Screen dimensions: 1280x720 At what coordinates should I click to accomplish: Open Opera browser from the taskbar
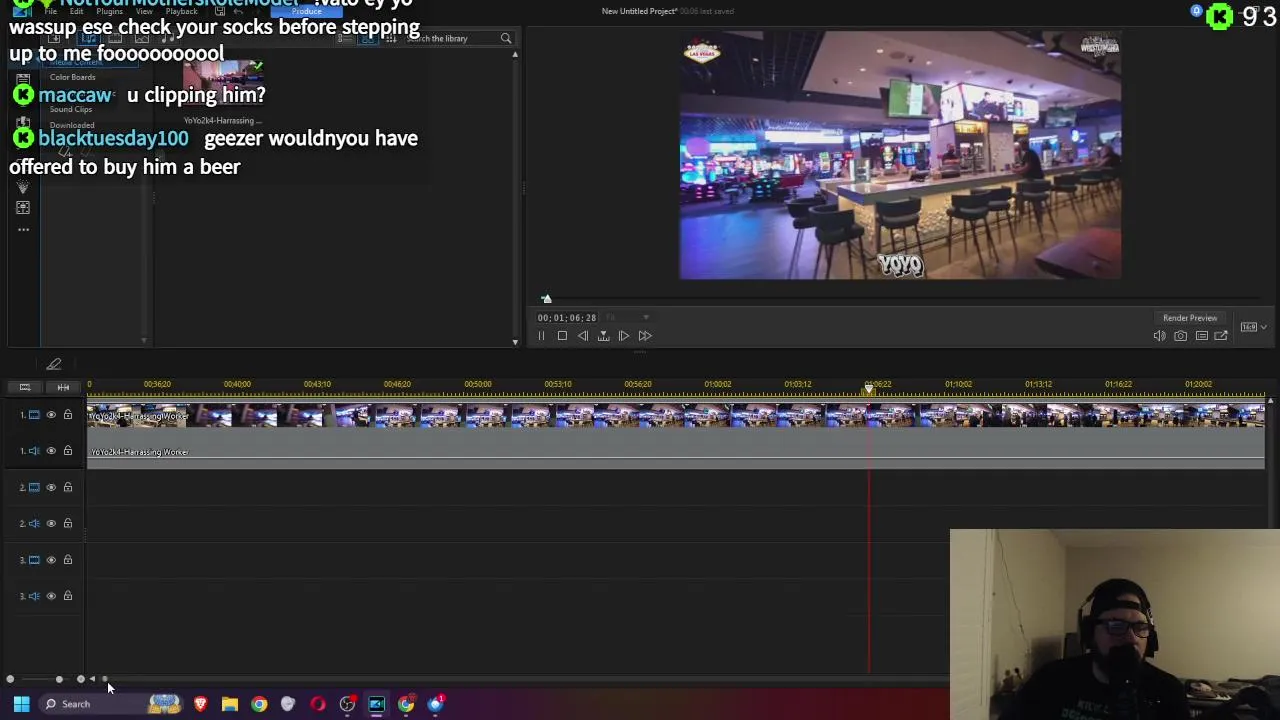click(x=318, y=704)
